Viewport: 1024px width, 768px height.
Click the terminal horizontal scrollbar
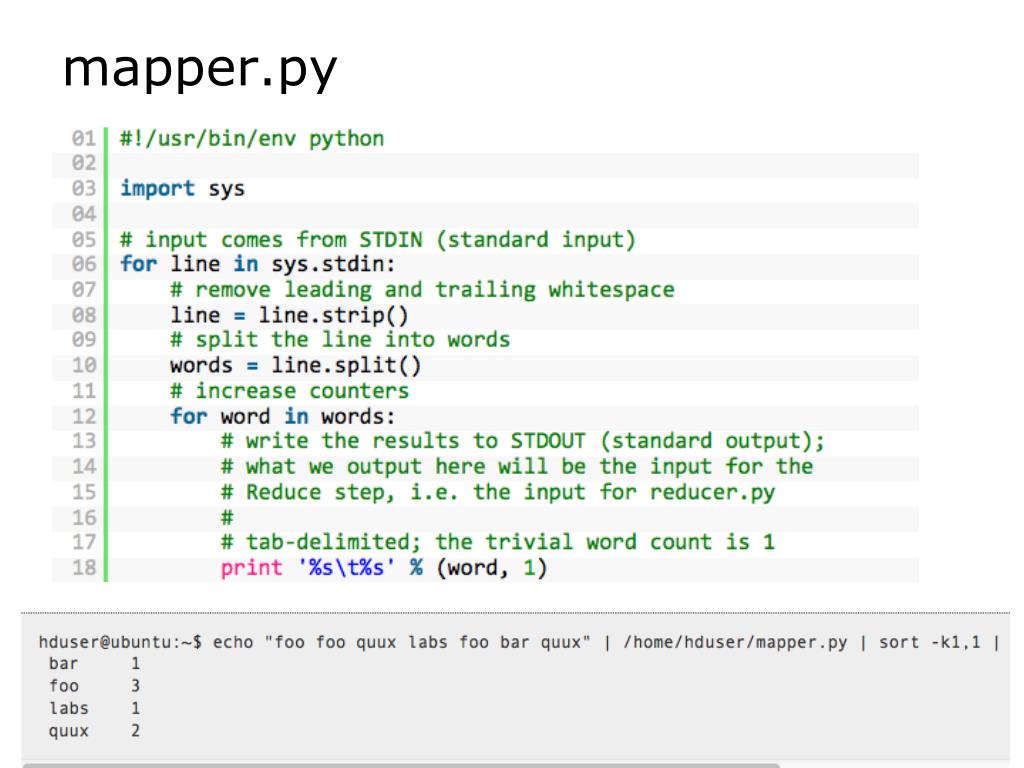(401, 765)
